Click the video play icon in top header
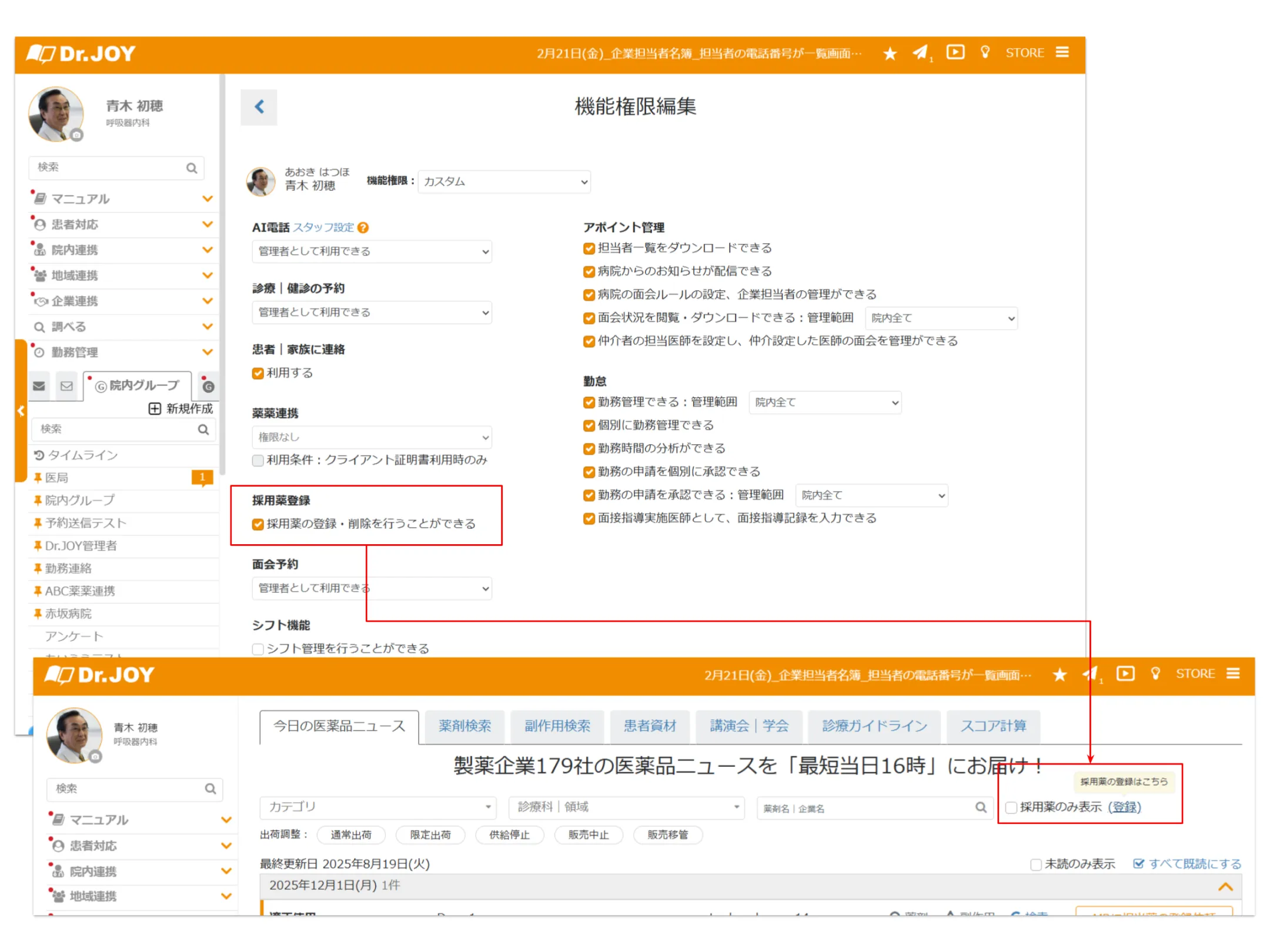The height and width of the screenshot is (952, 1270). (955, 52)
